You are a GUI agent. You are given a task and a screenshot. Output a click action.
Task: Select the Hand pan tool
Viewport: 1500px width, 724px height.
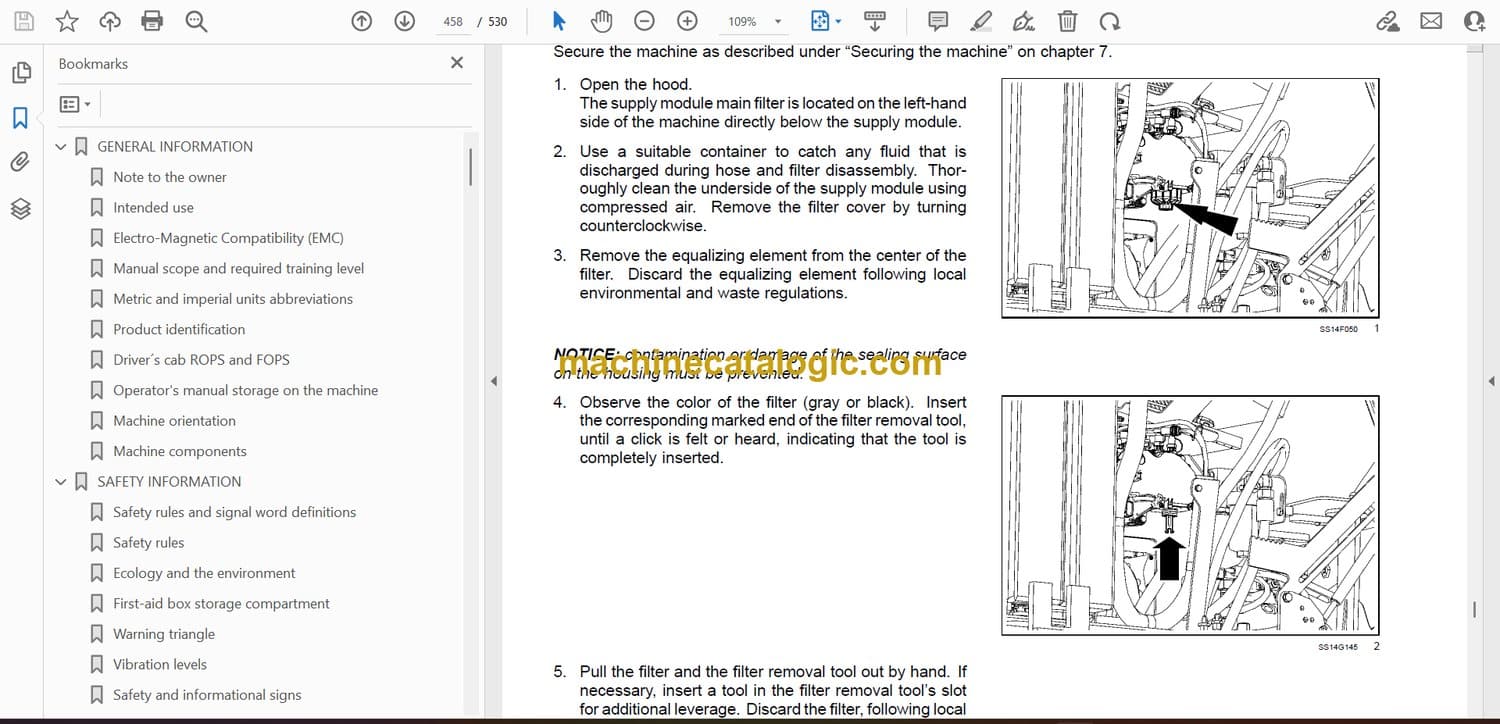pyautogui.click(x=601, y=21)
